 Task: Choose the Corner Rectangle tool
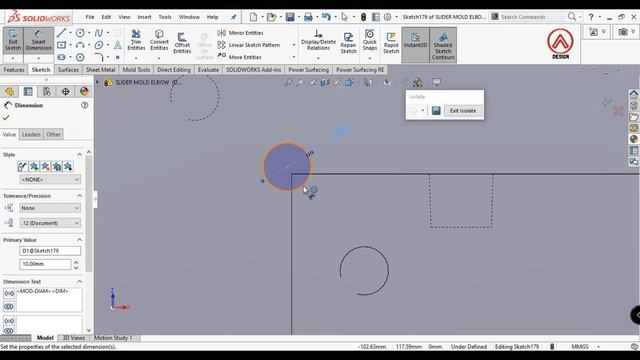click(61, 45)
